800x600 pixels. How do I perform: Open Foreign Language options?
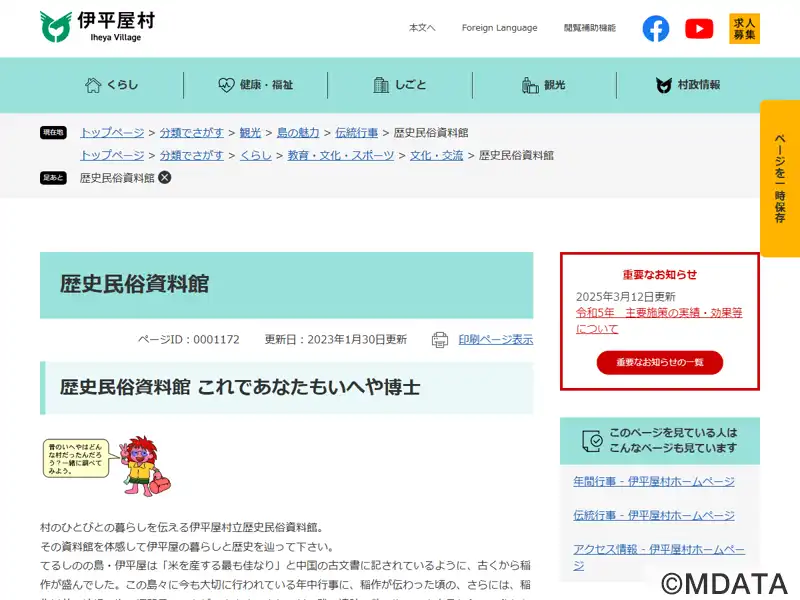tap(499, 28)
